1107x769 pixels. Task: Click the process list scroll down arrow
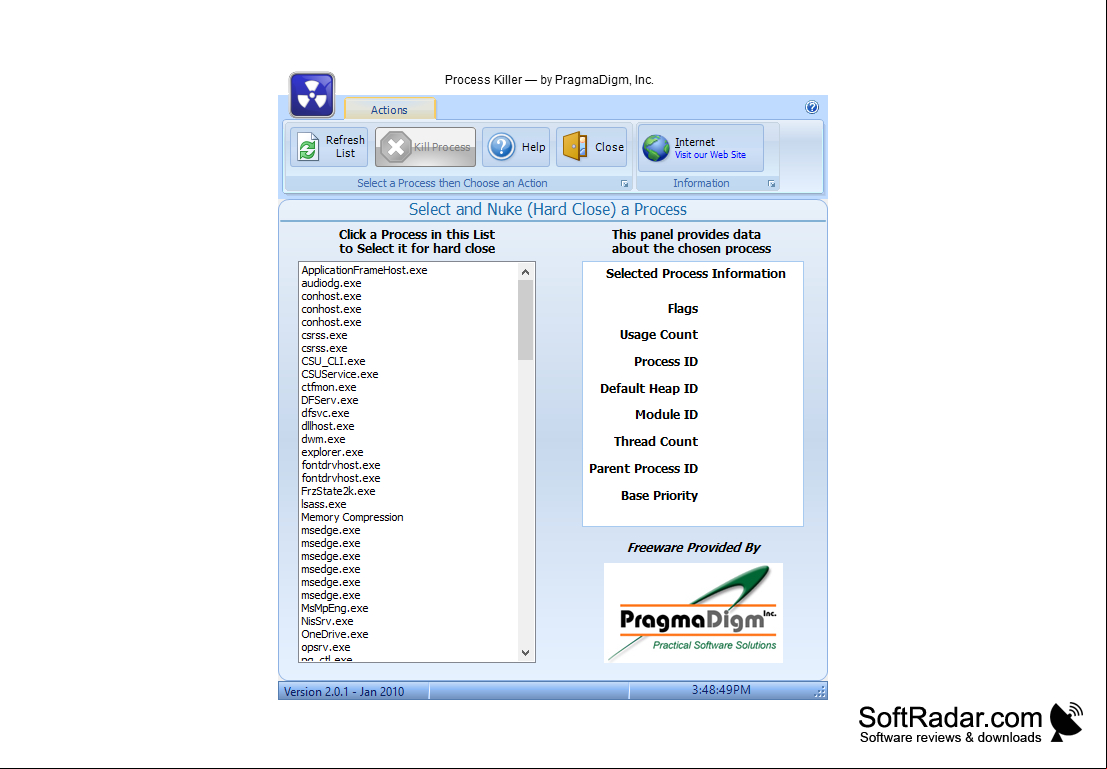coord(525,653)
